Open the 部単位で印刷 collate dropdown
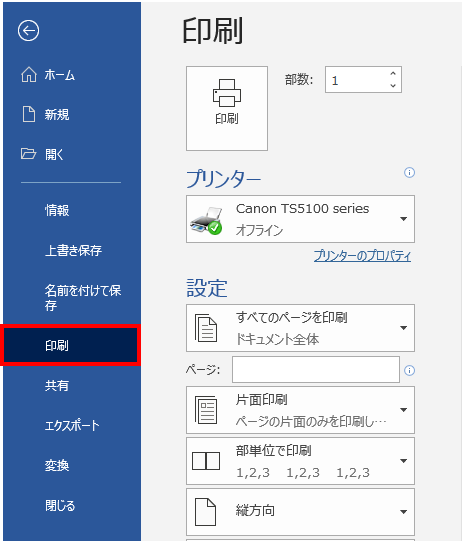462x542 pixels. [x=300, y=461]
